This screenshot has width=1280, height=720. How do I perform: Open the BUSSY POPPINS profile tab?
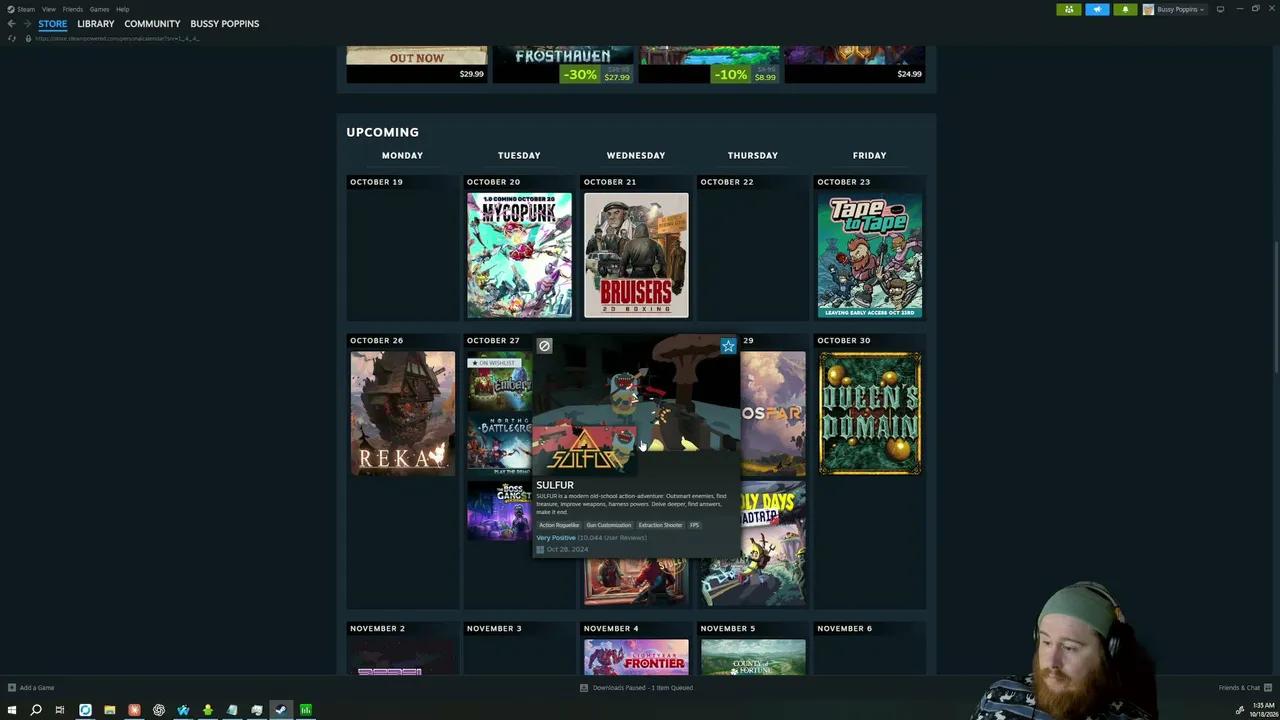pos(225,23)
